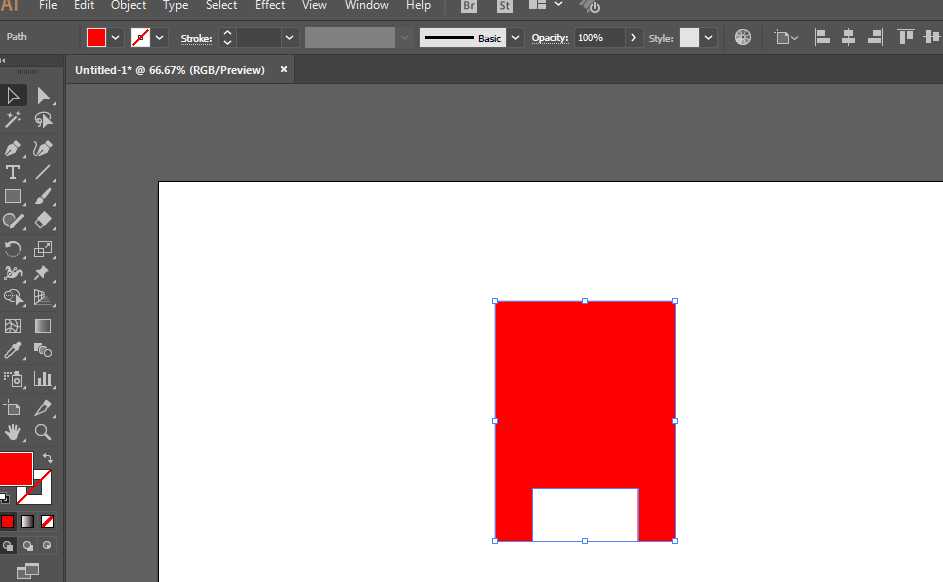Select the Magic Wand tool
This screenshot has width=943, height=582.
coord(13,120)
